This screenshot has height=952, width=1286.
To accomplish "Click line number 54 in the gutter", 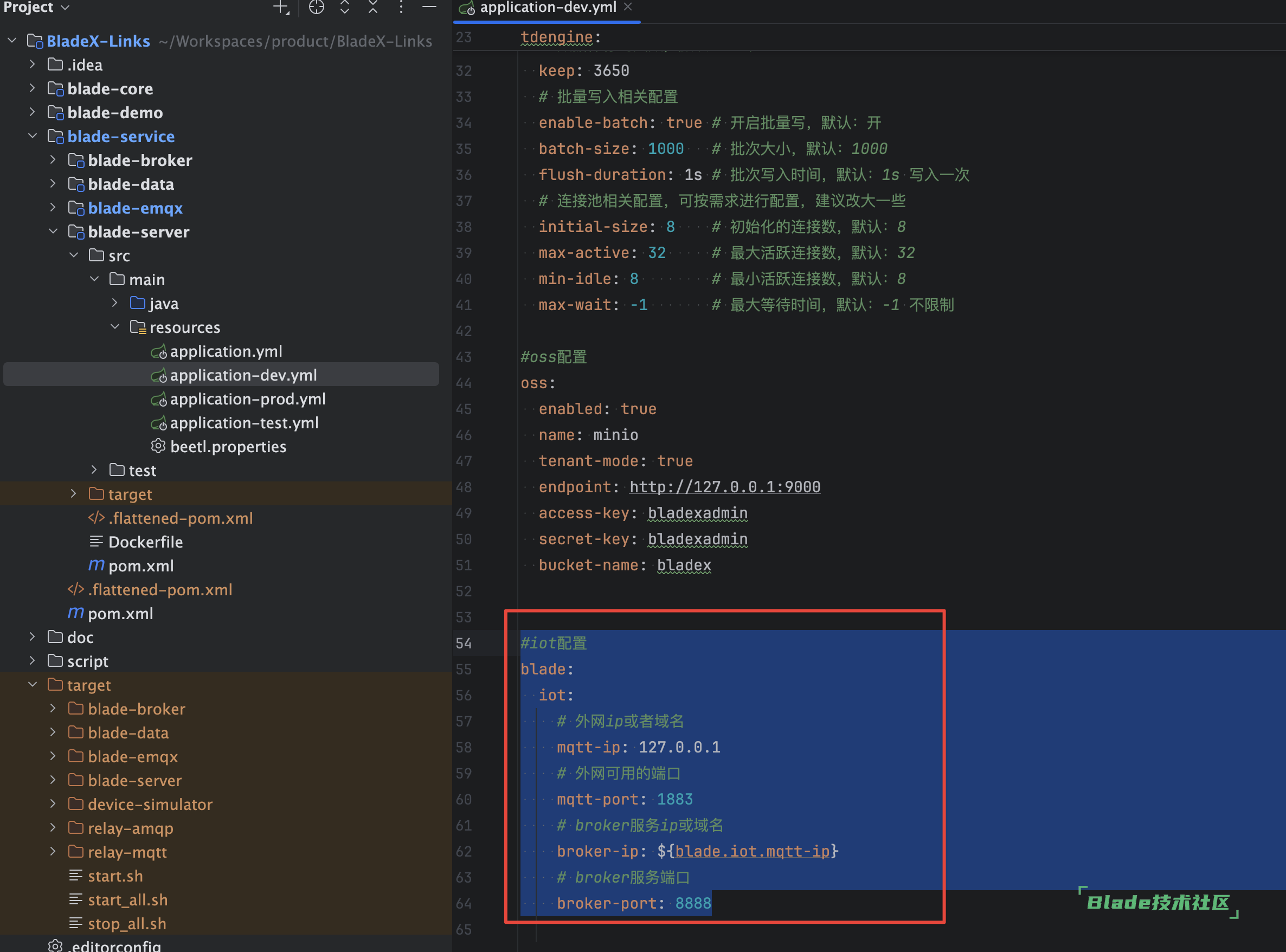I will pyautogui.click(x=464, y=643).
